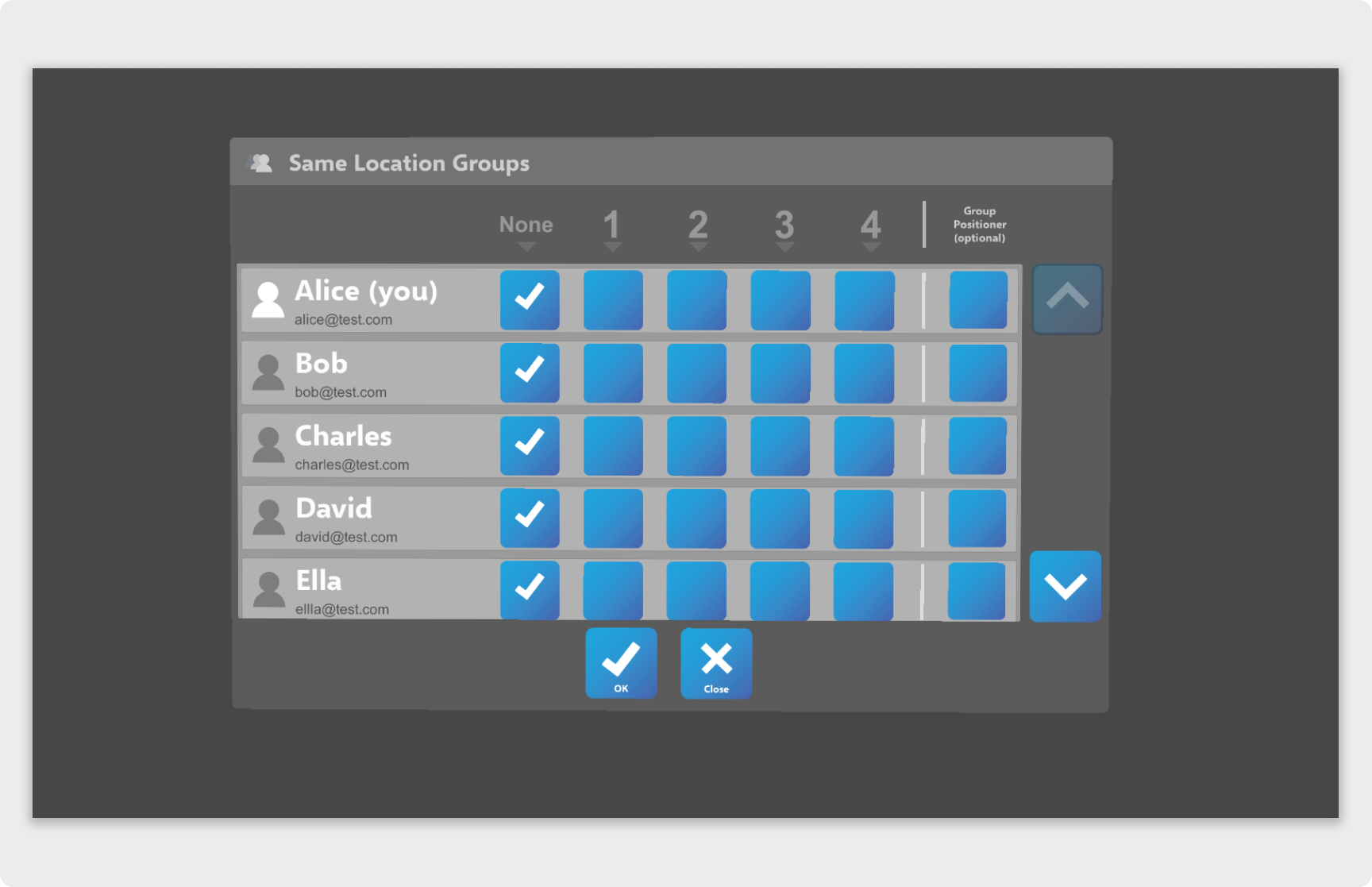Assign David to group 1
The height and width of the screenshot is (887, 1372).
click(613, 518)
